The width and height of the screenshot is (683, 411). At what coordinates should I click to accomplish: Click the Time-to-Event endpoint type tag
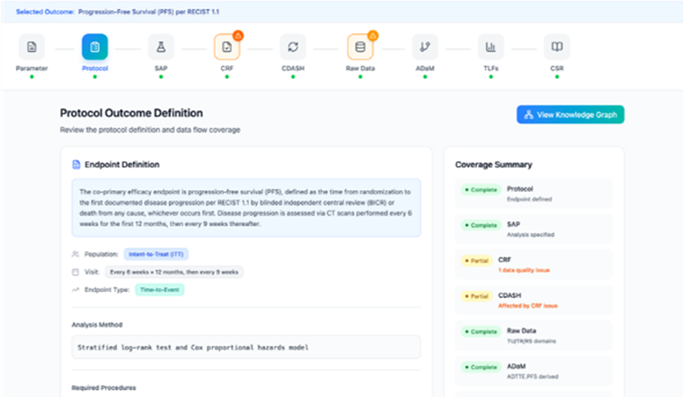[159, 289]
